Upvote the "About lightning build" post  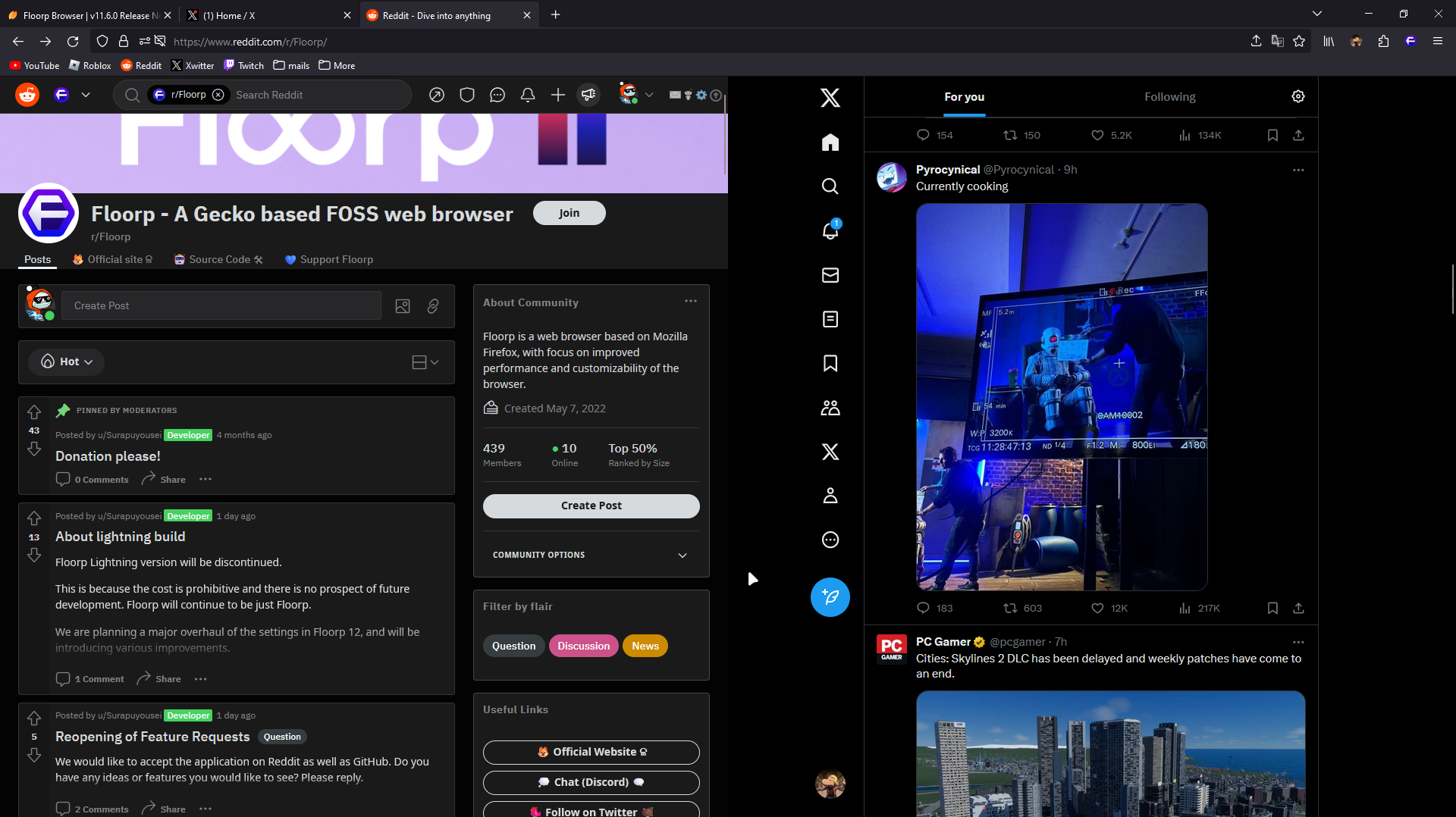coord(34,518)
